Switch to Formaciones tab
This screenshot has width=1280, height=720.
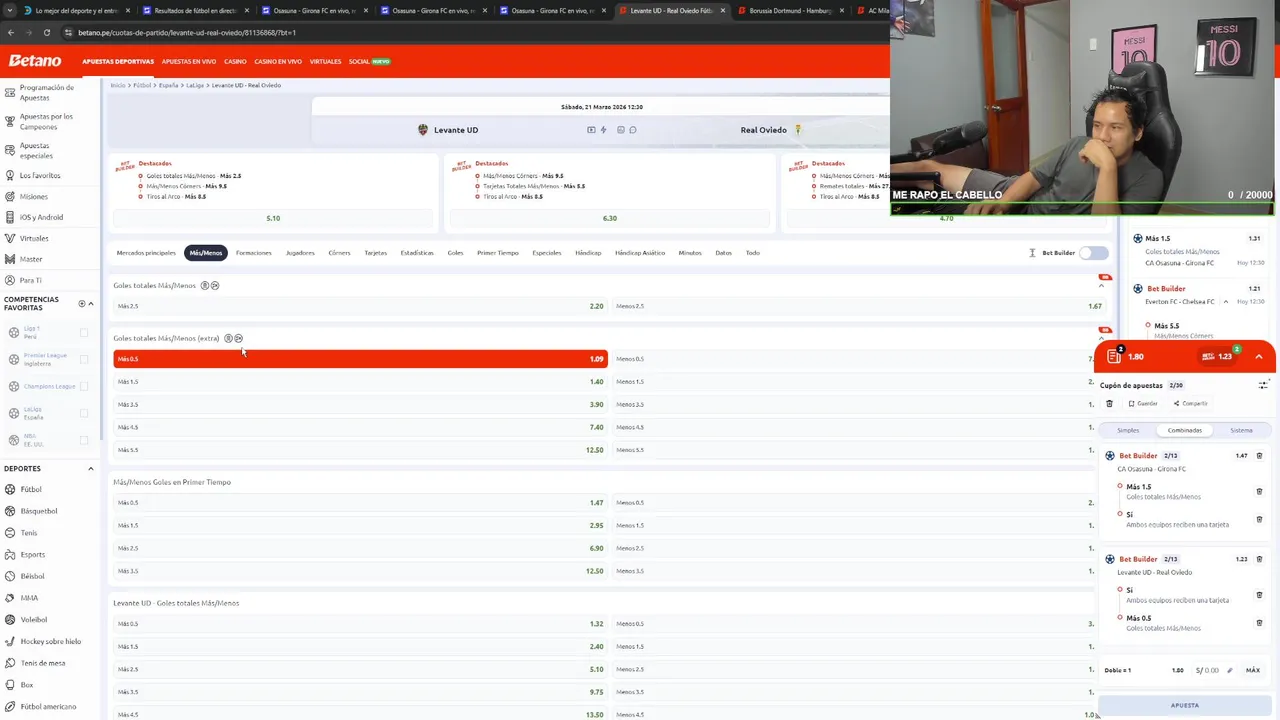click(x=254, y=253)
